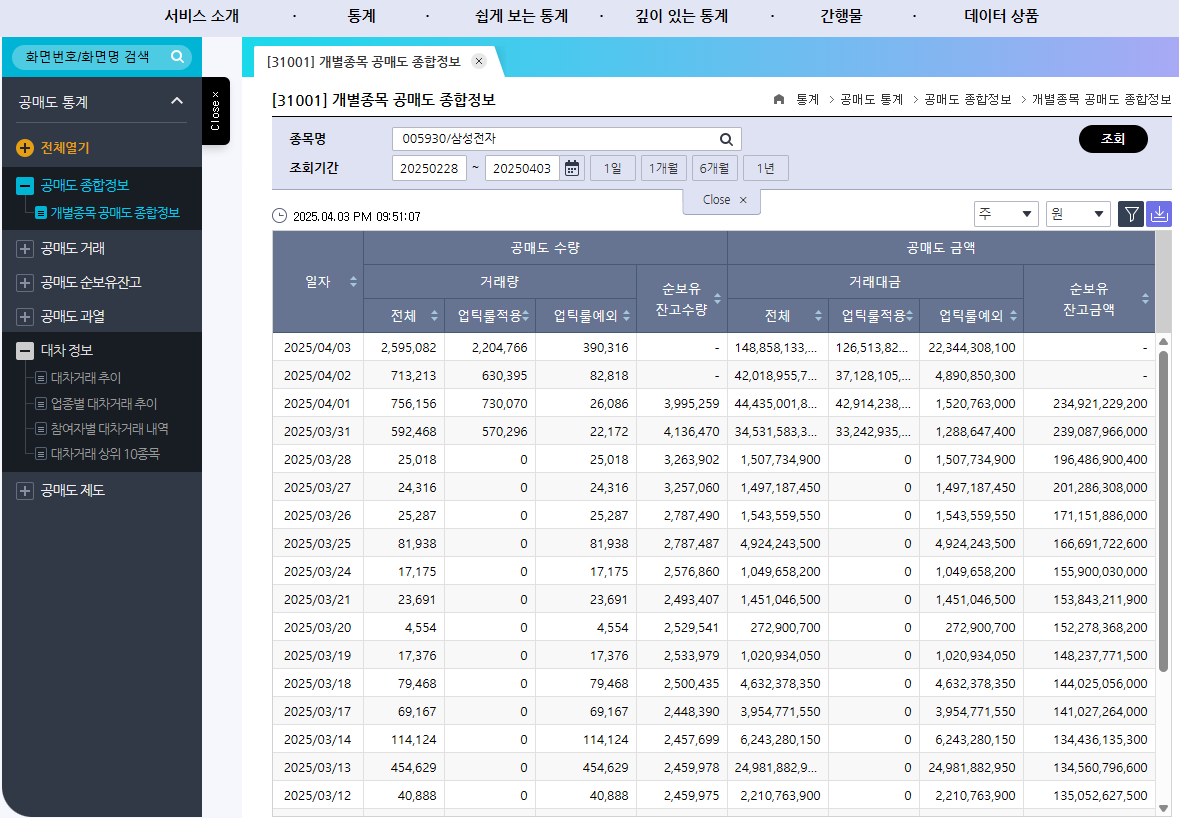Open 참여자별 대차거래 내역 page
The height and width of the screenshot is (818, 1179).
pos(109,429)
